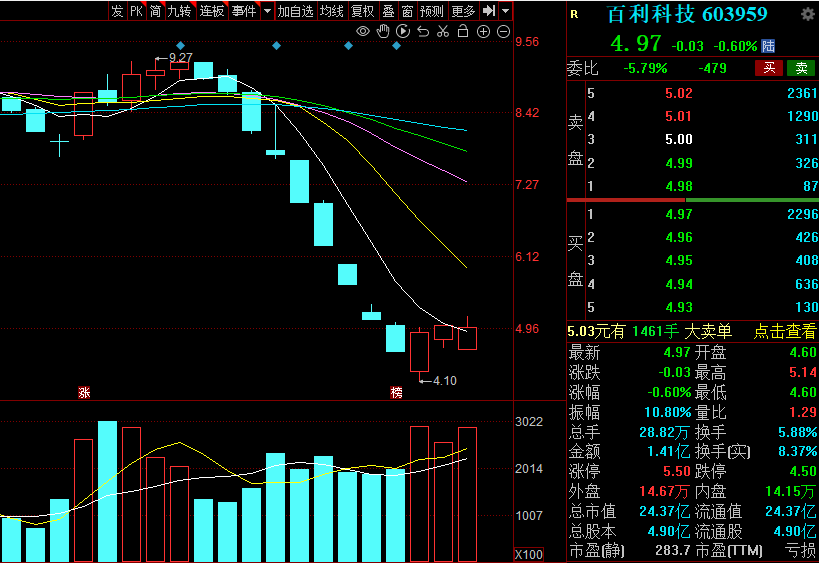Image resolution: width=819 pixels, height=563 pixels.
Task: Select the scissors cut tool
Action: 442,32
